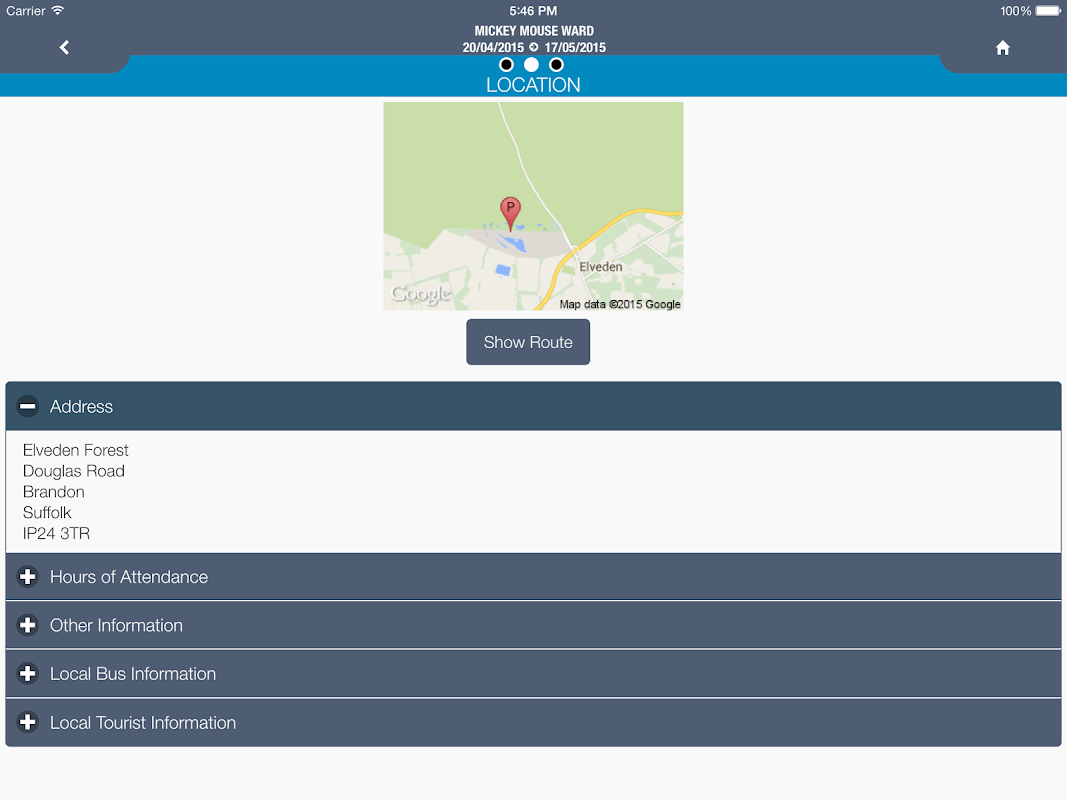Tap the 20/04/2015 start date

493,48
